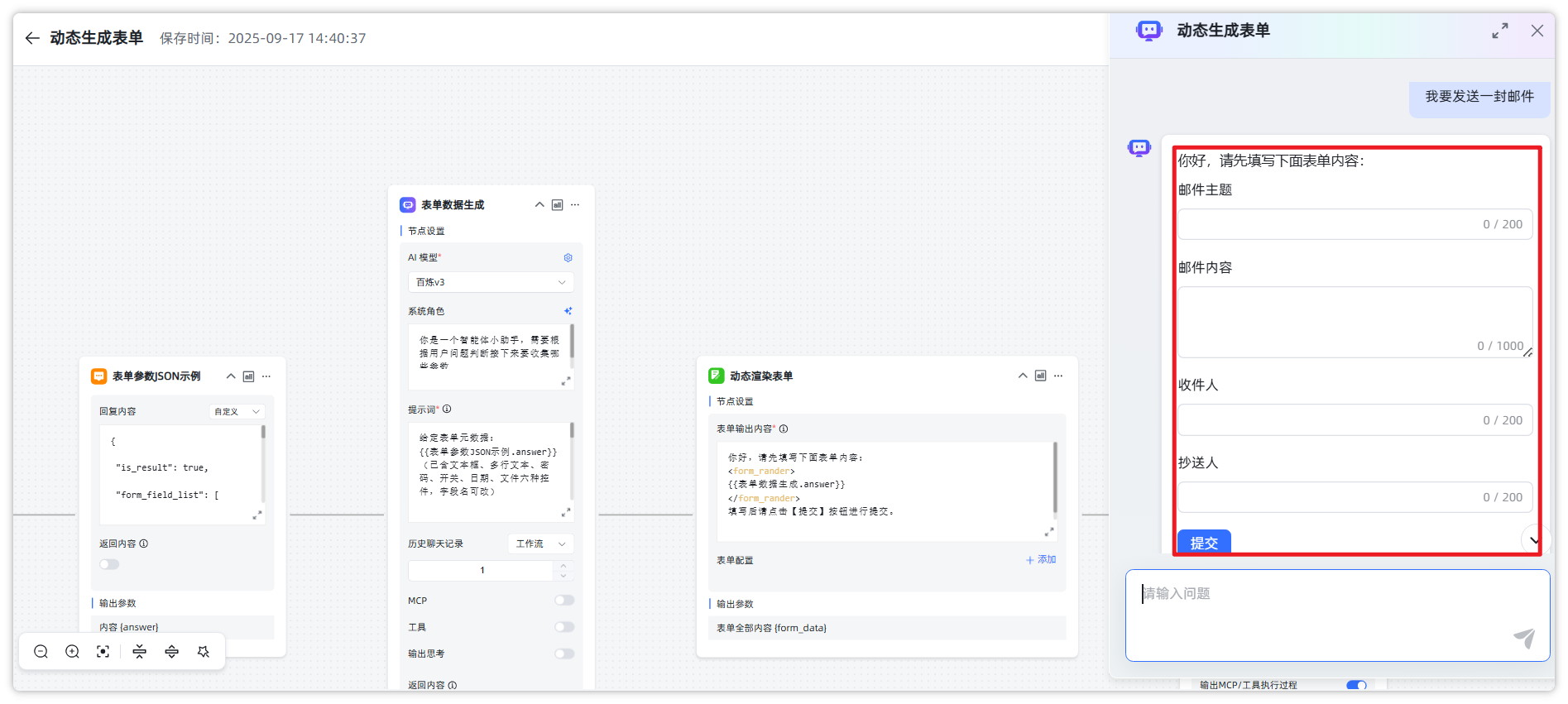Image resolution: width=1568 pixels, height=704 pixels.
Task: Click the 系统角色 AI-generate sparkle icon
Action: (568, 311)
